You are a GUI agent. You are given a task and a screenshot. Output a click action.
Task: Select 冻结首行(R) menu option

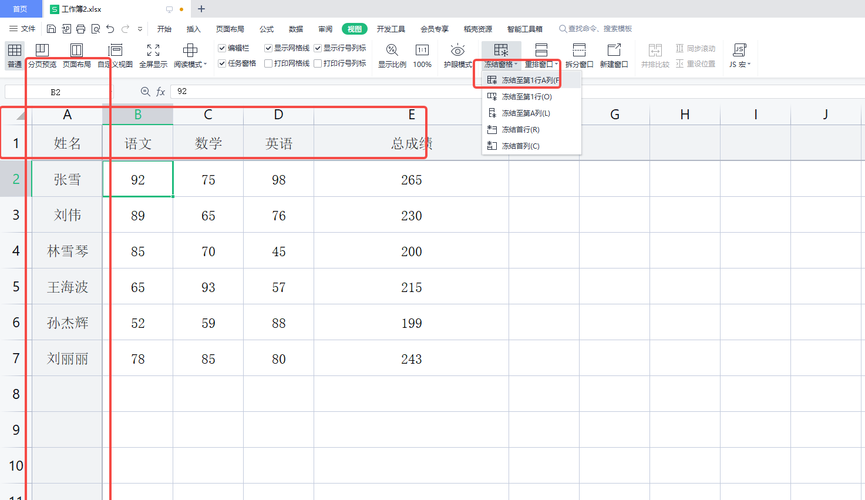[x=531, y=130]
